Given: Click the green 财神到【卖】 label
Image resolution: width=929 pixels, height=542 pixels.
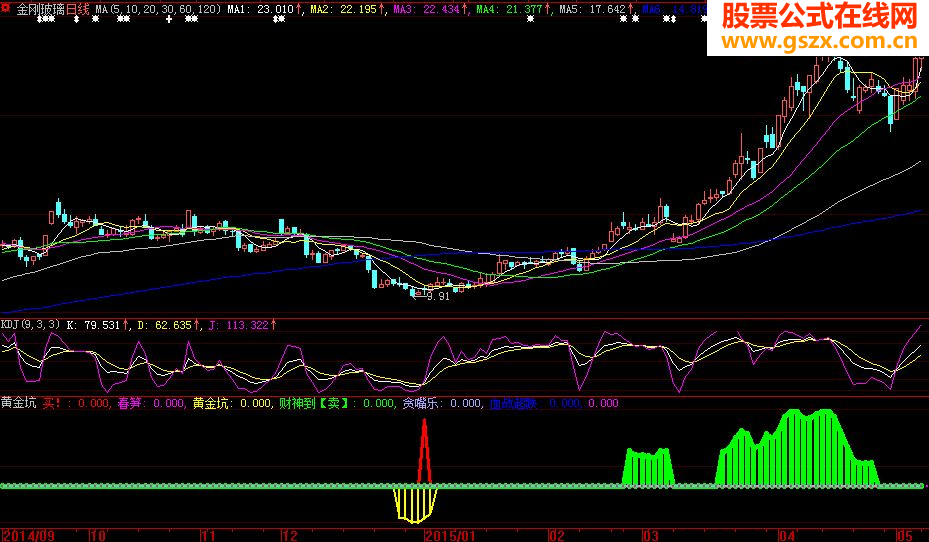Looking at the screenshot, I should point(314,403).
